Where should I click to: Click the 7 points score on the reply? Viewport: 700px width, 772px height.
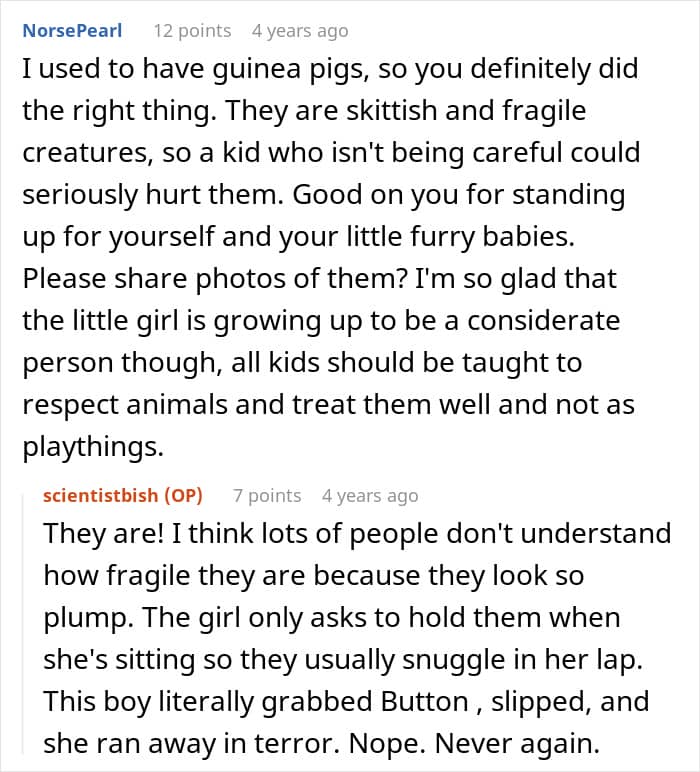pyautogui.click(x=267, y=495)
